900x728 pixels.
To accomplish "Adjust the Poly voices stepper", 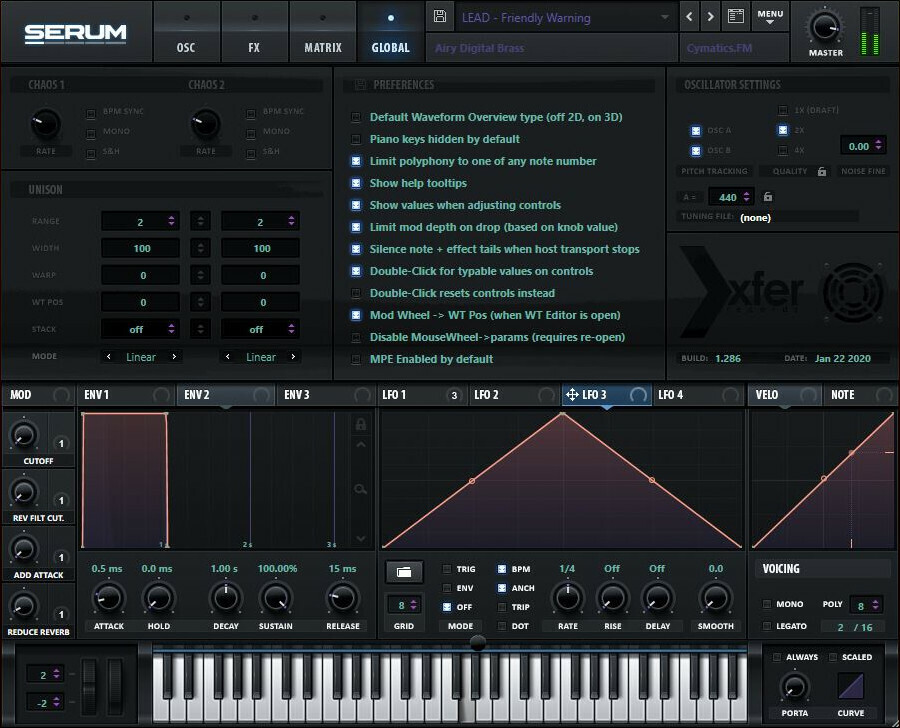I will click(875, 604).
